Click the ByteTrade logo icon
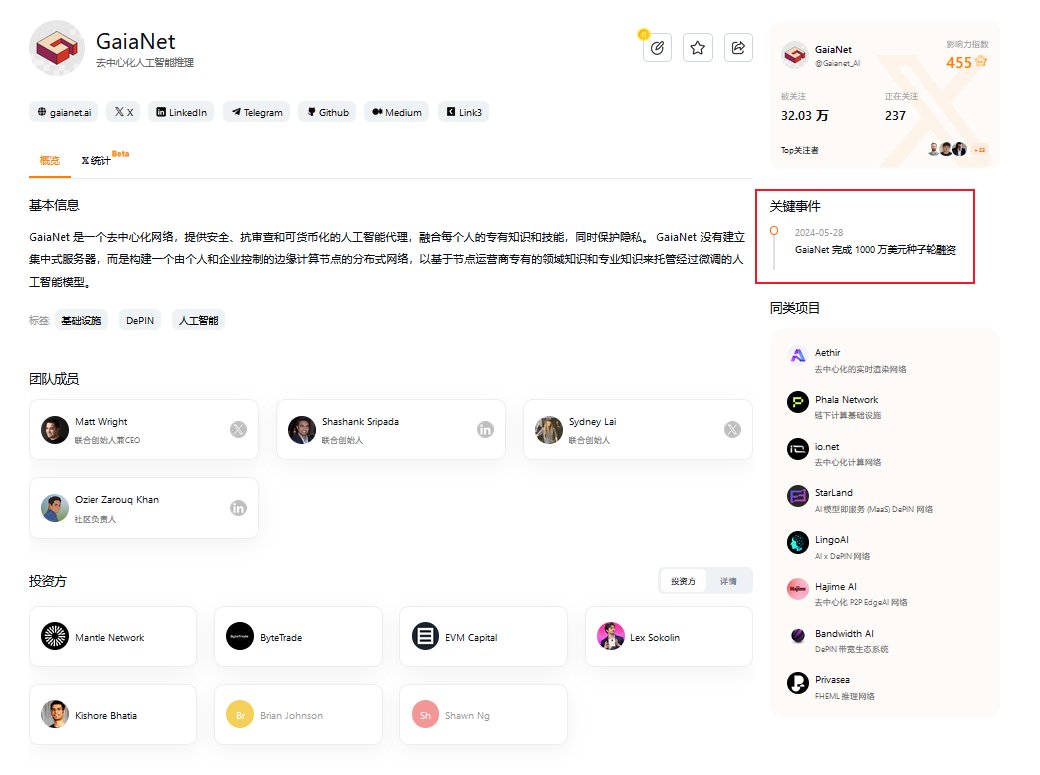Viewport: 1040px width, 775px height. click(x=240, y=636)
